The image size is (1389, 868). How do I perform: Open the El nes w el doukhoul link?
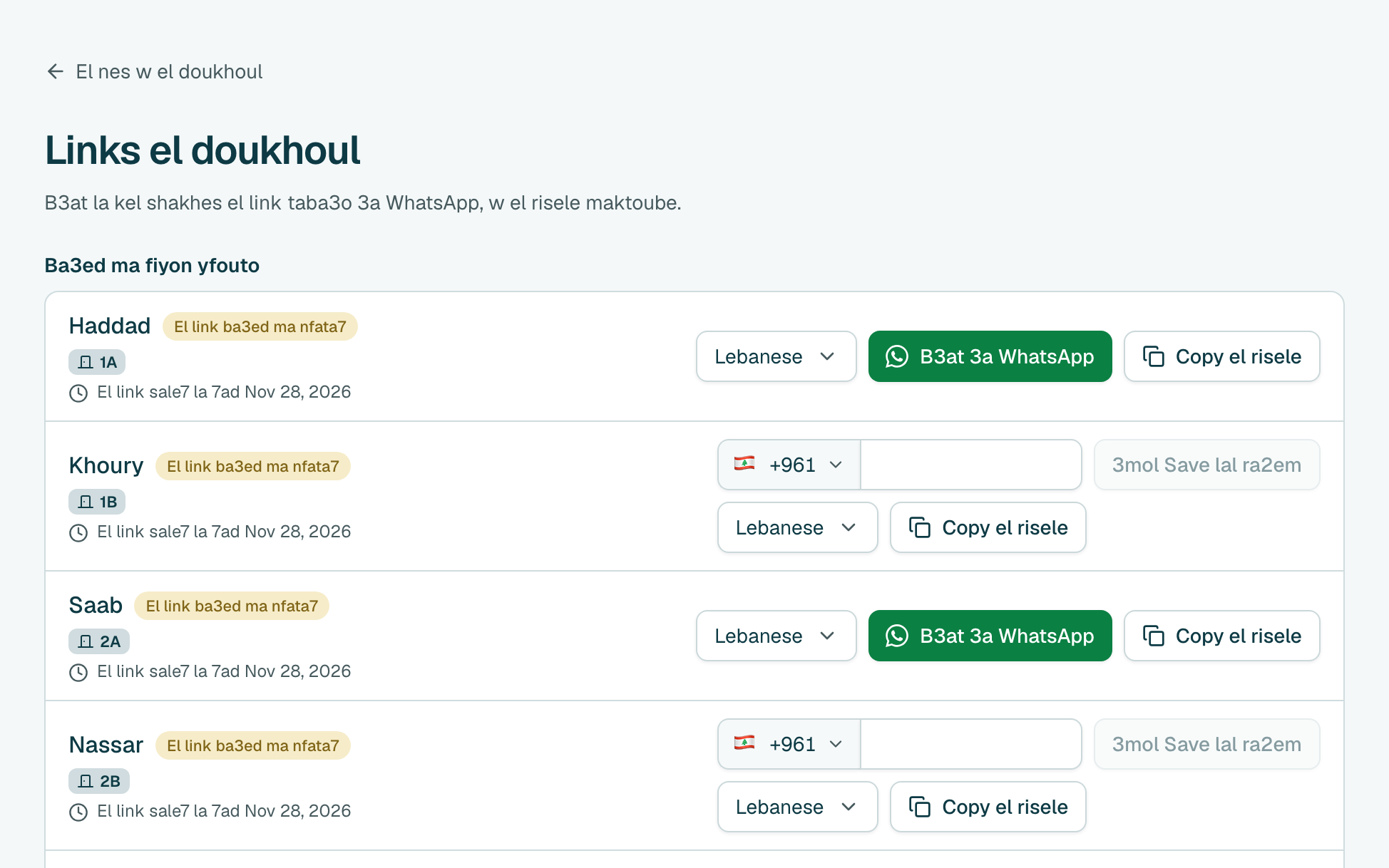click(169, 71)
